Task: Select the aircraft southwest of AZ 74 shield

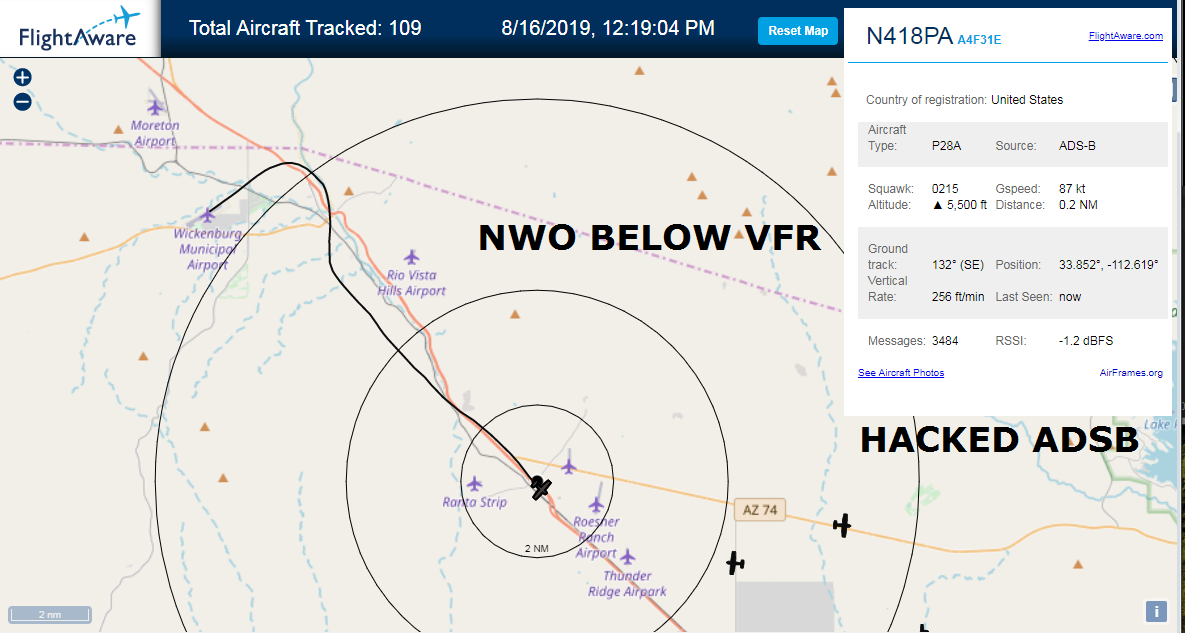Action: click(735, 563)
